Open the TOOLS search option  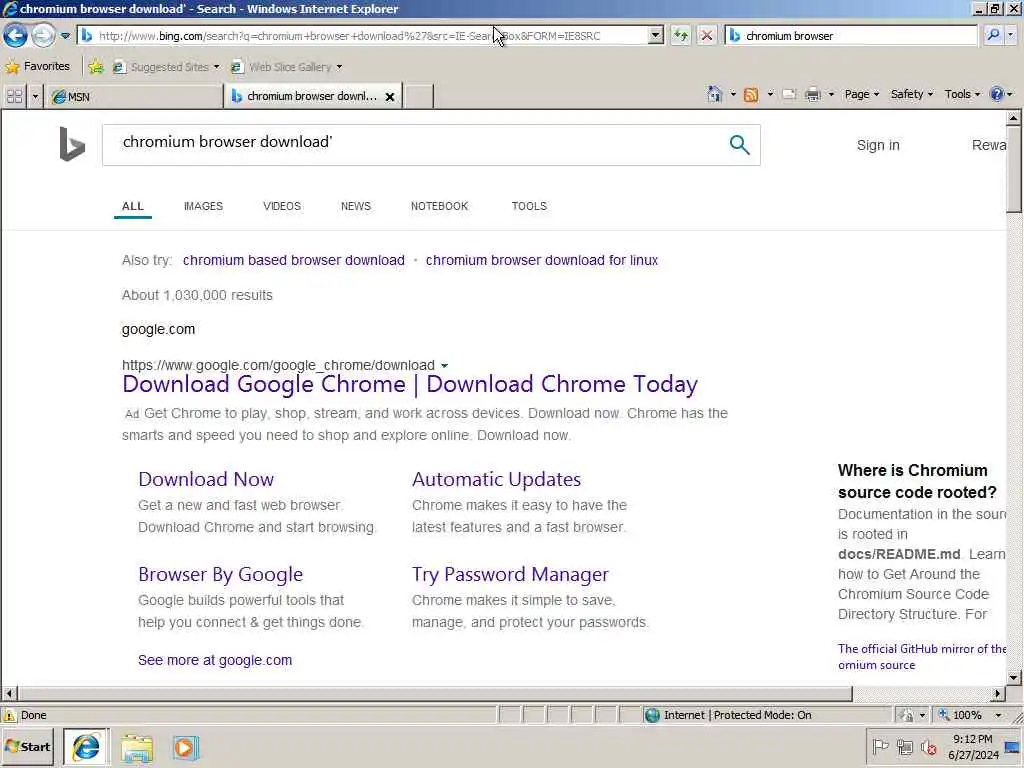(529, 206)
